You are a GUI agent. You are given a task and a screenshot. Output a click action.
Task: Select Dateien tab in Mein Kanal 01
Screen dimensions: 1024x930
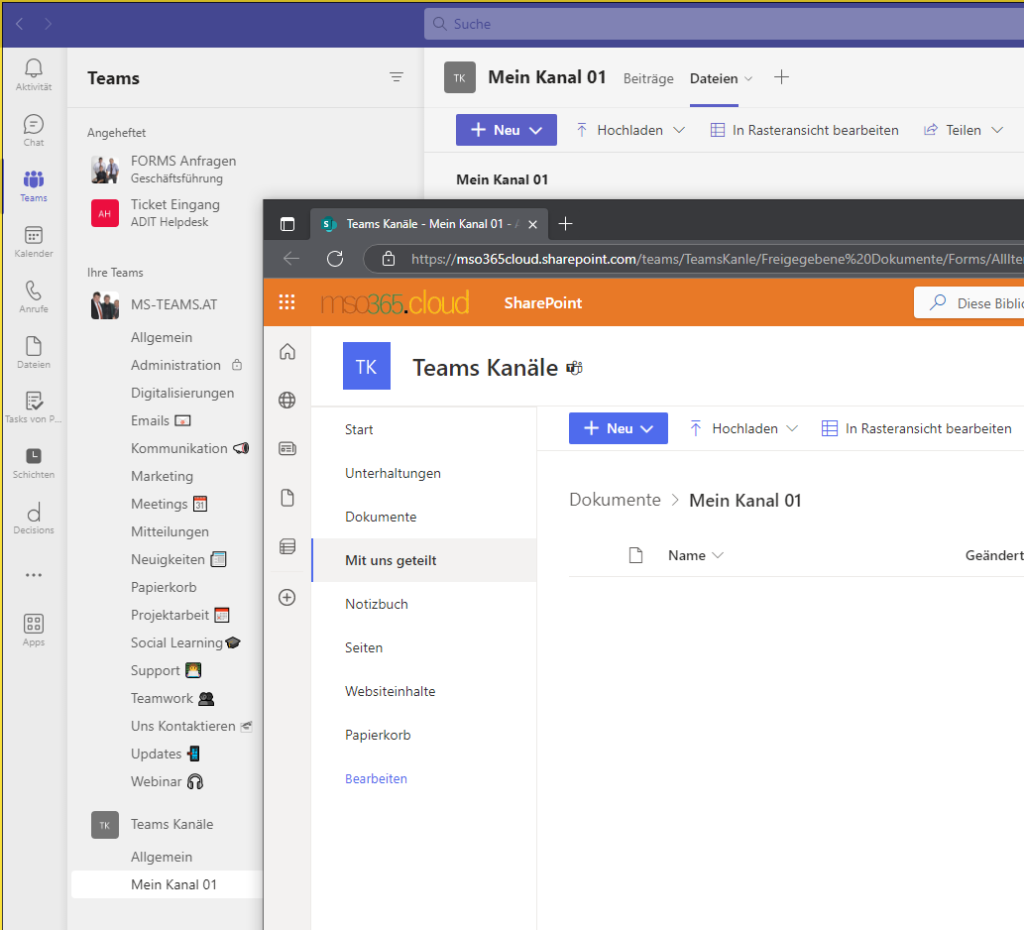click(x=713, y=78)
